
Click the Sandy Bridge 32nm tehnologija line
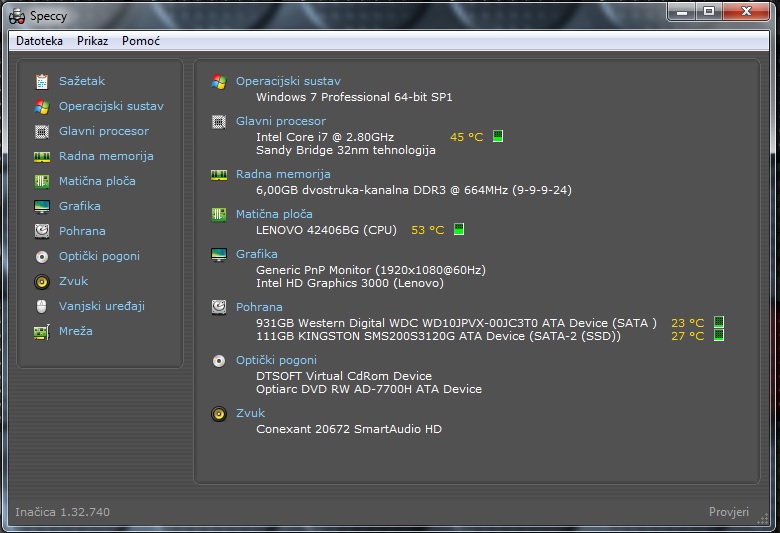click(346, 150)
